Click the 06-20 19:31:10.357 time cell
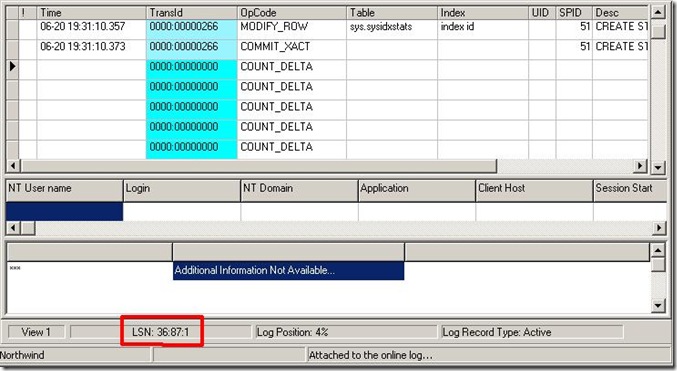Screen dimensions: 677x371 pyautogui.click(x=91, y=29)
